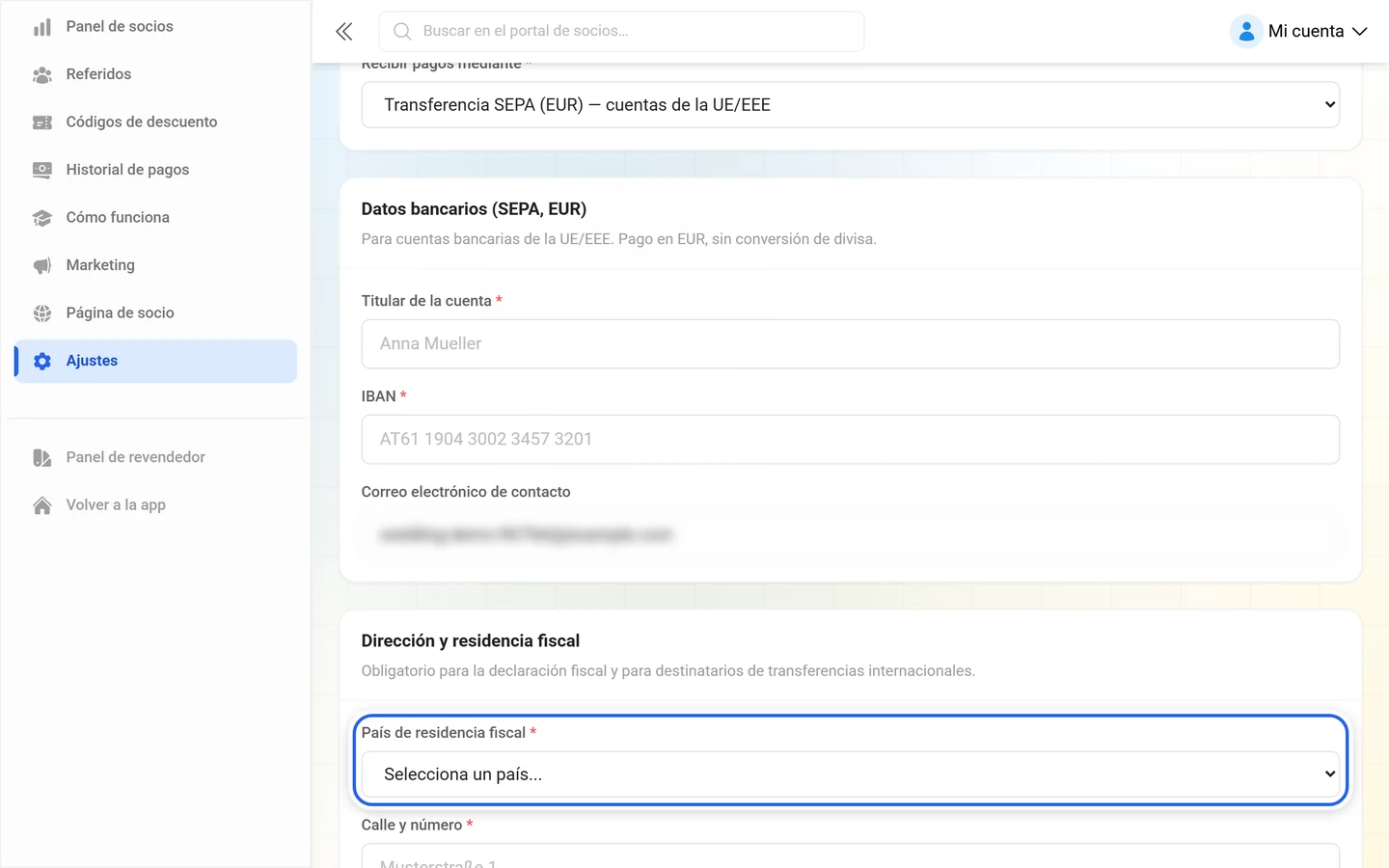Click the Referidos people icon
The width and height of the screenshot is (1389, 868).
coord(42,74)
